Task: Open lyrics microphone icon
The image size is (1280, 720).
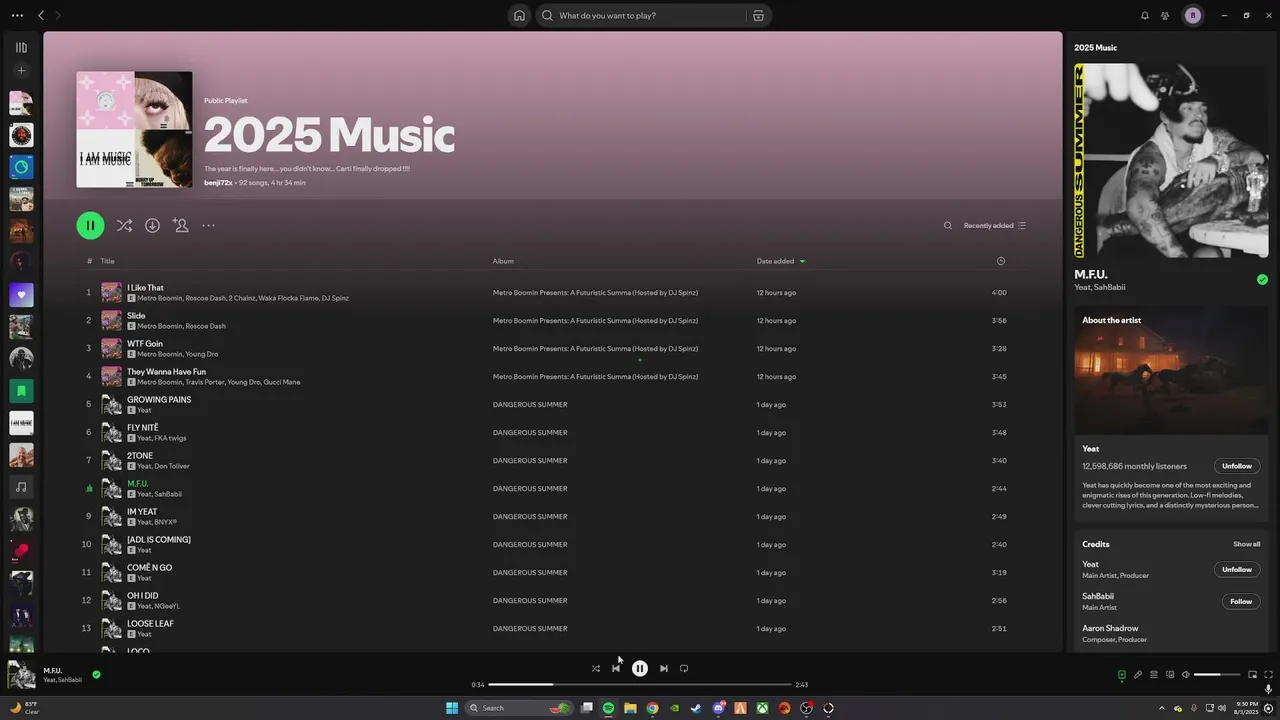Action: 1137,674
